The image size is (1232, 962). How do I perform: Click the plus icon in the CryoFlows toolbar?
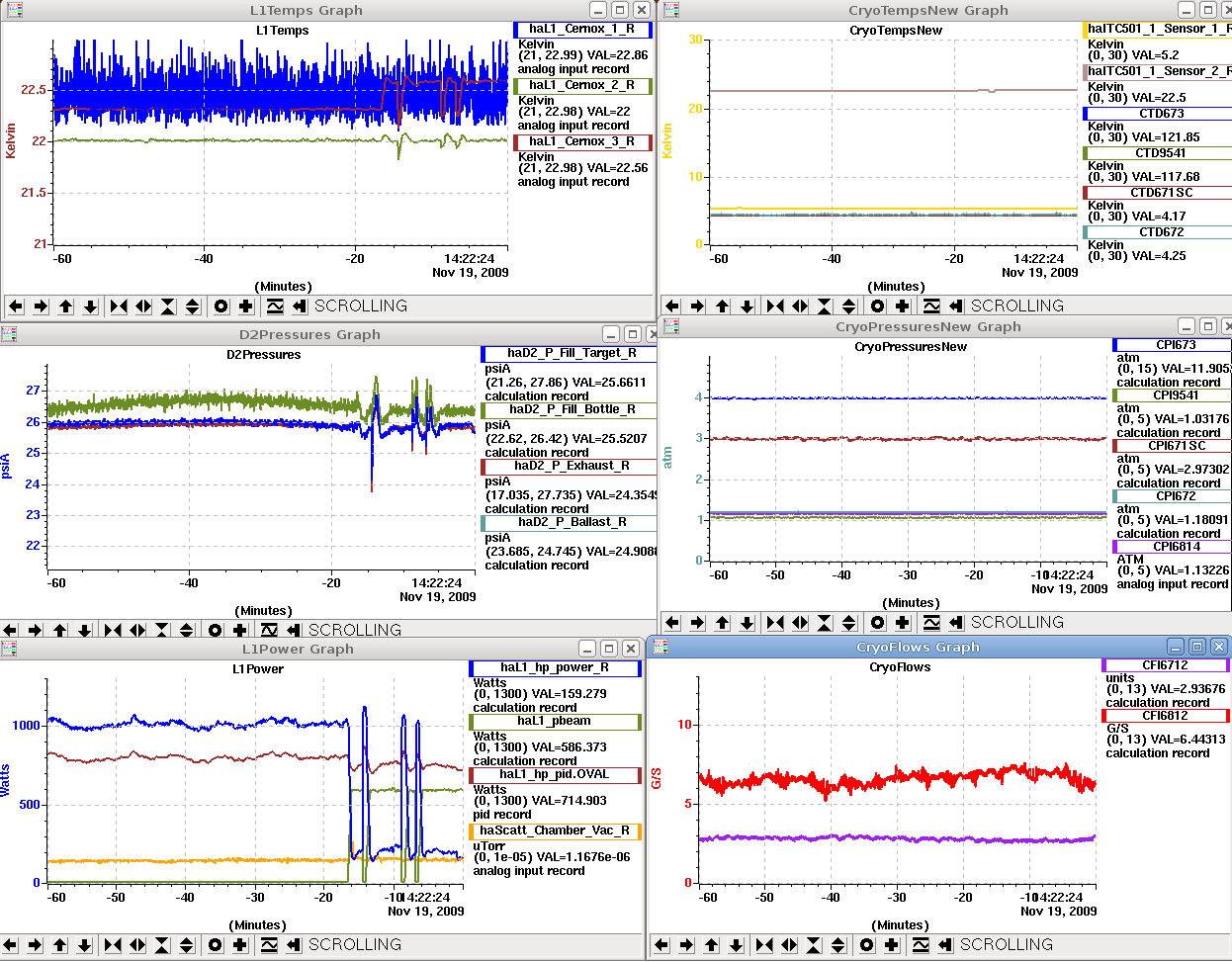[x=892, y=945]
